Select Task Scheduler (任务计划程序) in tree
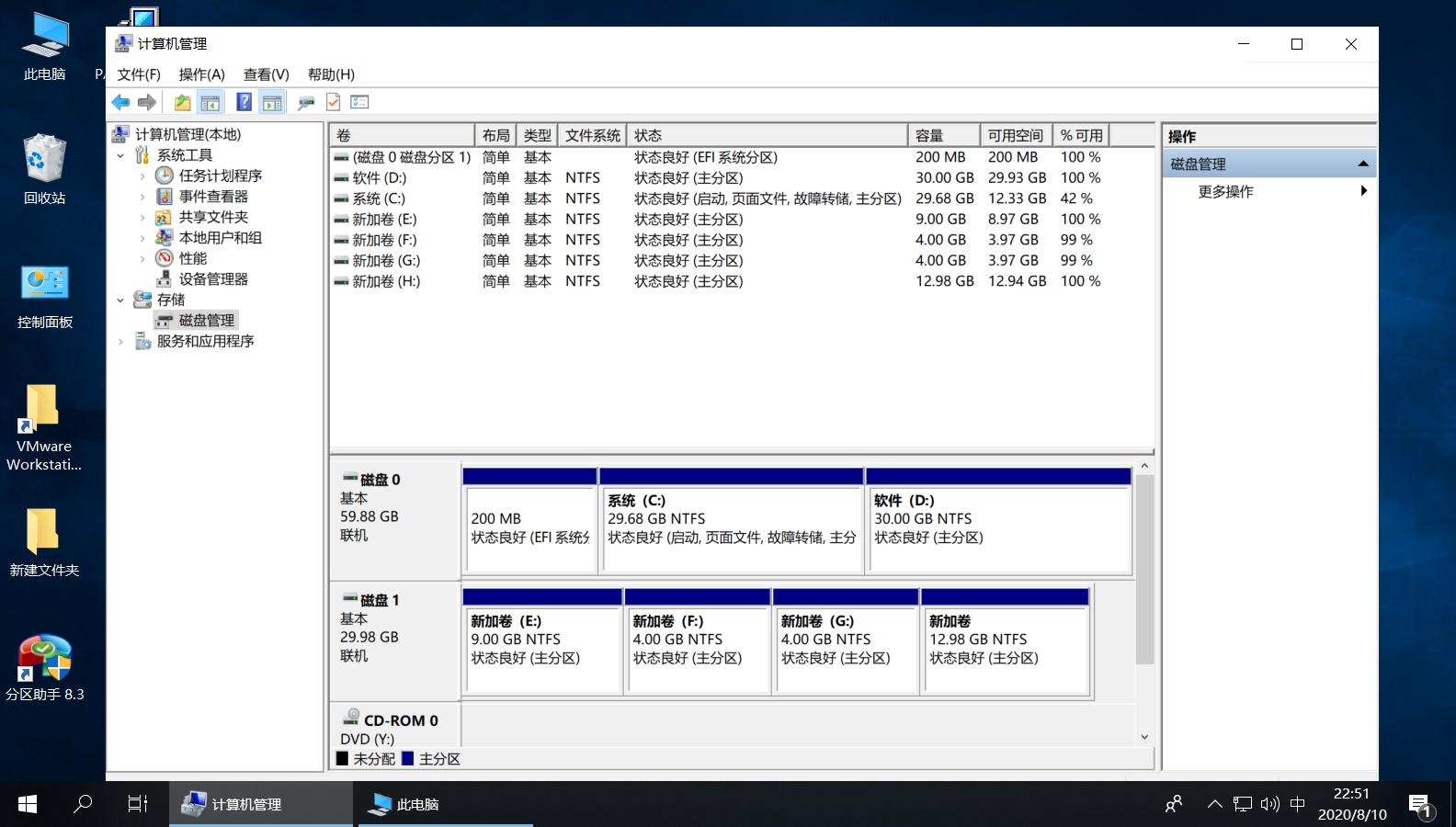Screen dimensions: 1456x827 220,176
